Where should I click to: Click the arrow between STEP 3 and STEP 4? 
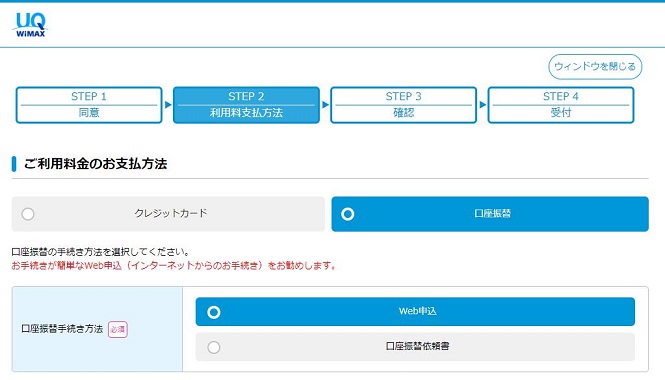click(x=483, y=105)
